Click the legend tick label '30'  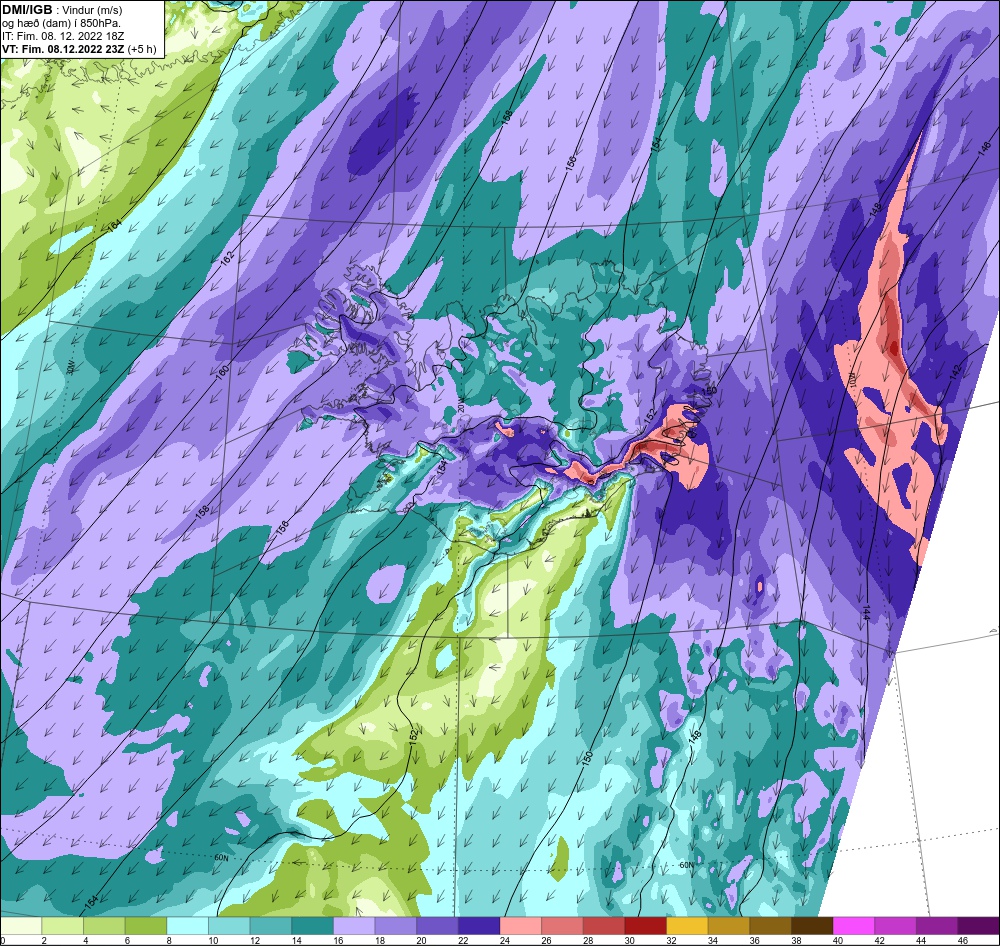tap(629, 940)
